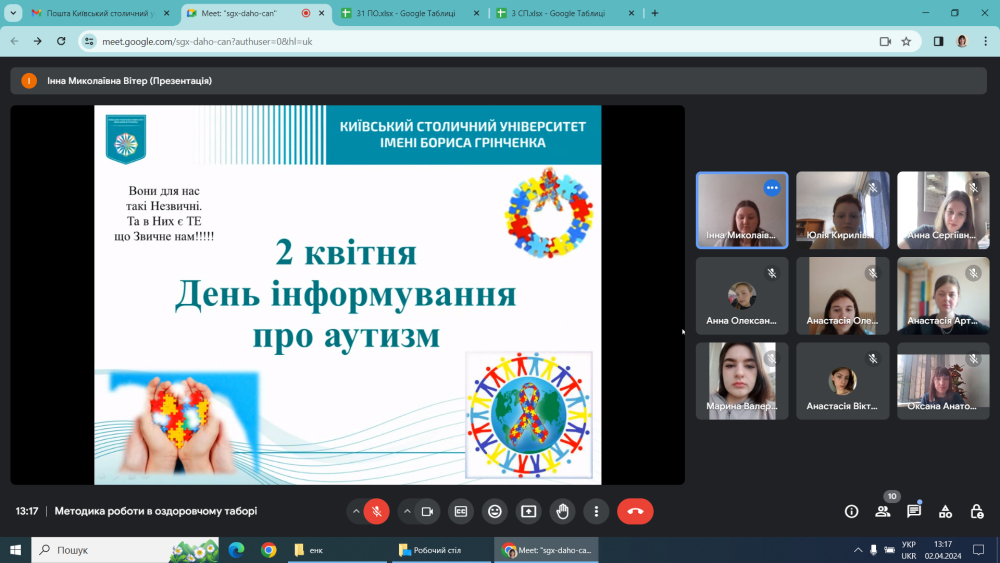Close the 3 СП.xlsx tab
Screen dimensions: 1000x563
[x=631, y=13]
